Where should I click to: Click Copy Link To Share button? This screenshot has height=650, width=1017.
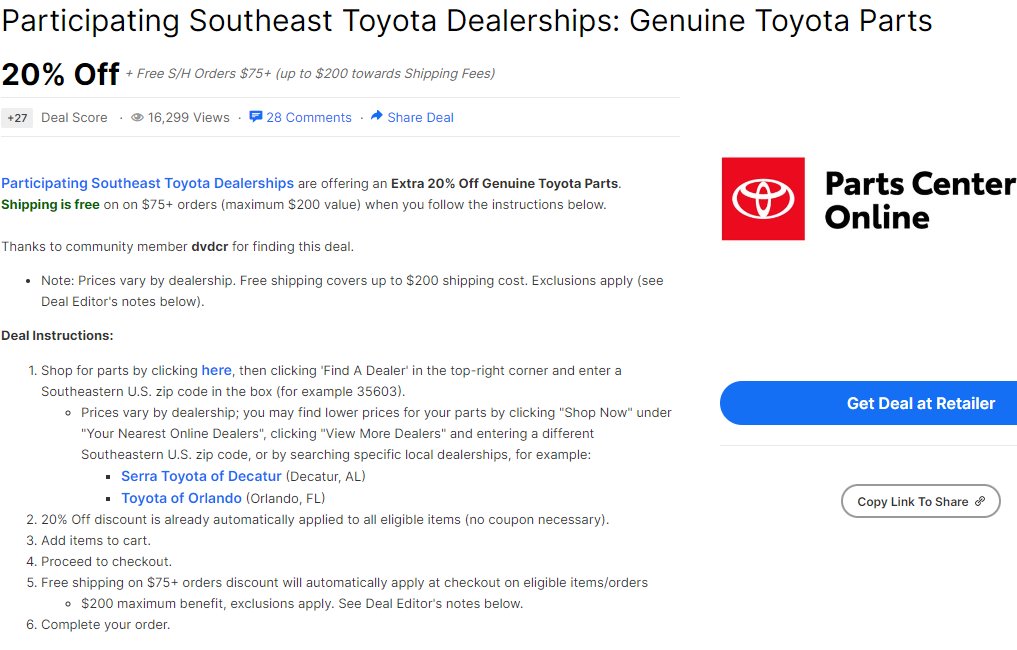click(x=920, y=501)
